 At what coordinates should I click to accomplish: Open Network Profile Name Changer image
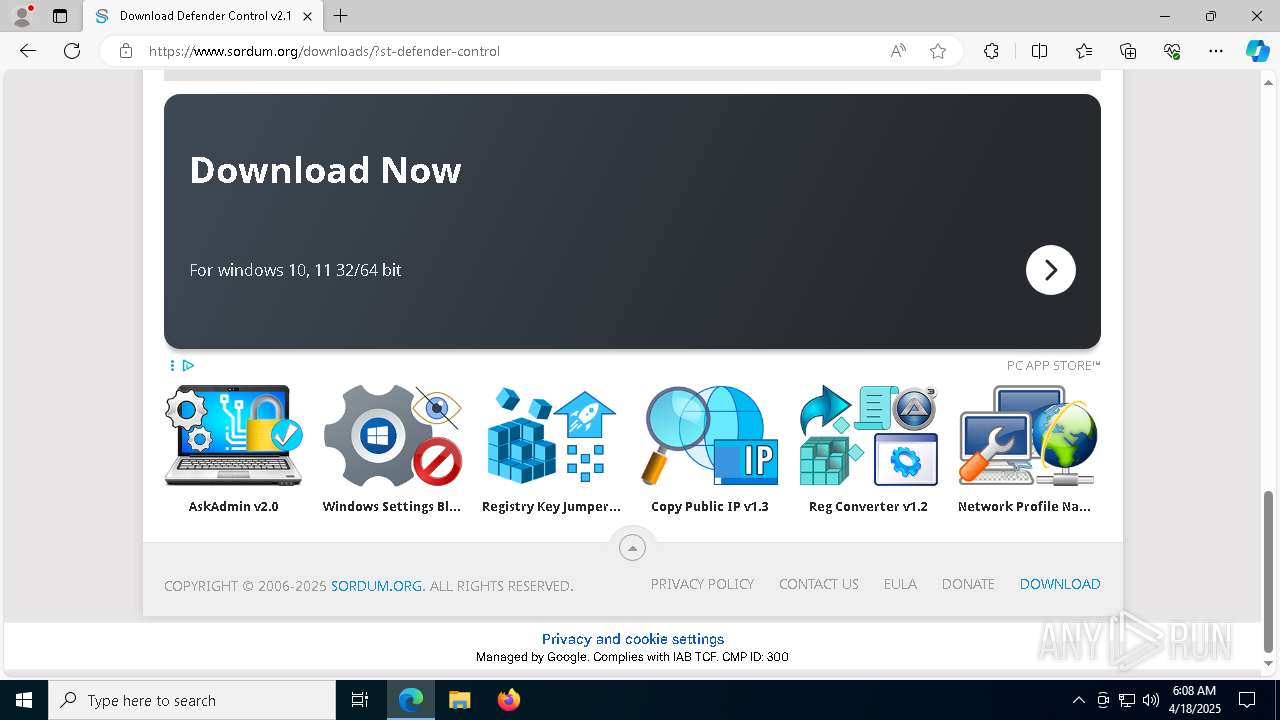1027,435
